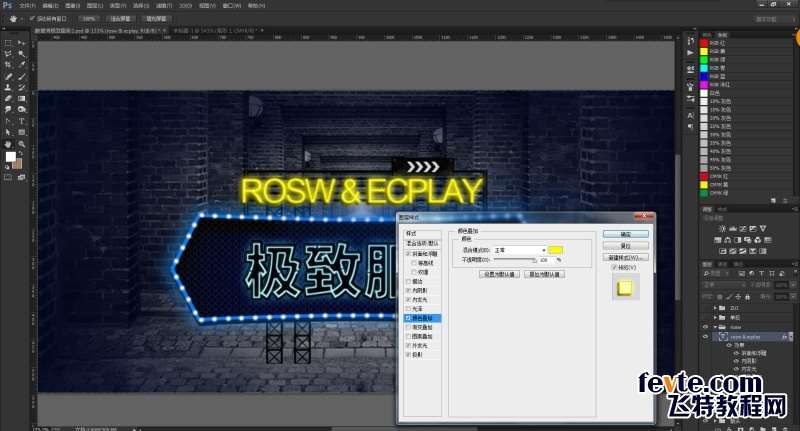Viewport: 800px width, 431px height.
Task: Collapse the open layer group above rosw & ecplay
Action: tap(715, 327)
